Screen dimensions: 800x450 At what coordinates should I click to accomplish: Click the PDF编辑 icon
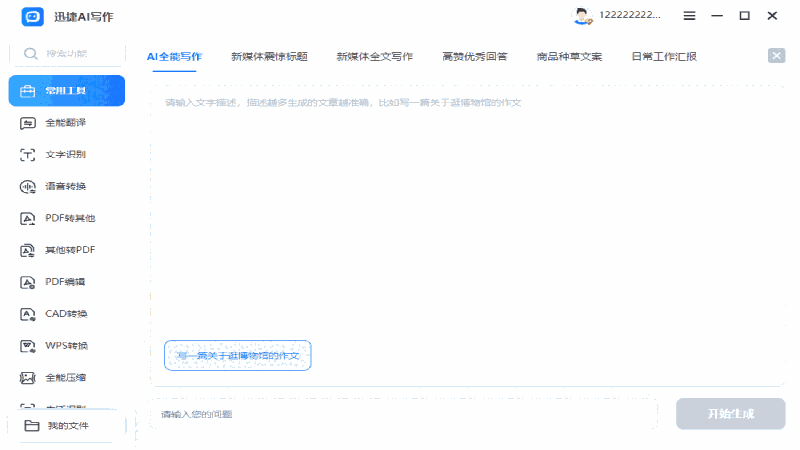(x=28, y=282)
